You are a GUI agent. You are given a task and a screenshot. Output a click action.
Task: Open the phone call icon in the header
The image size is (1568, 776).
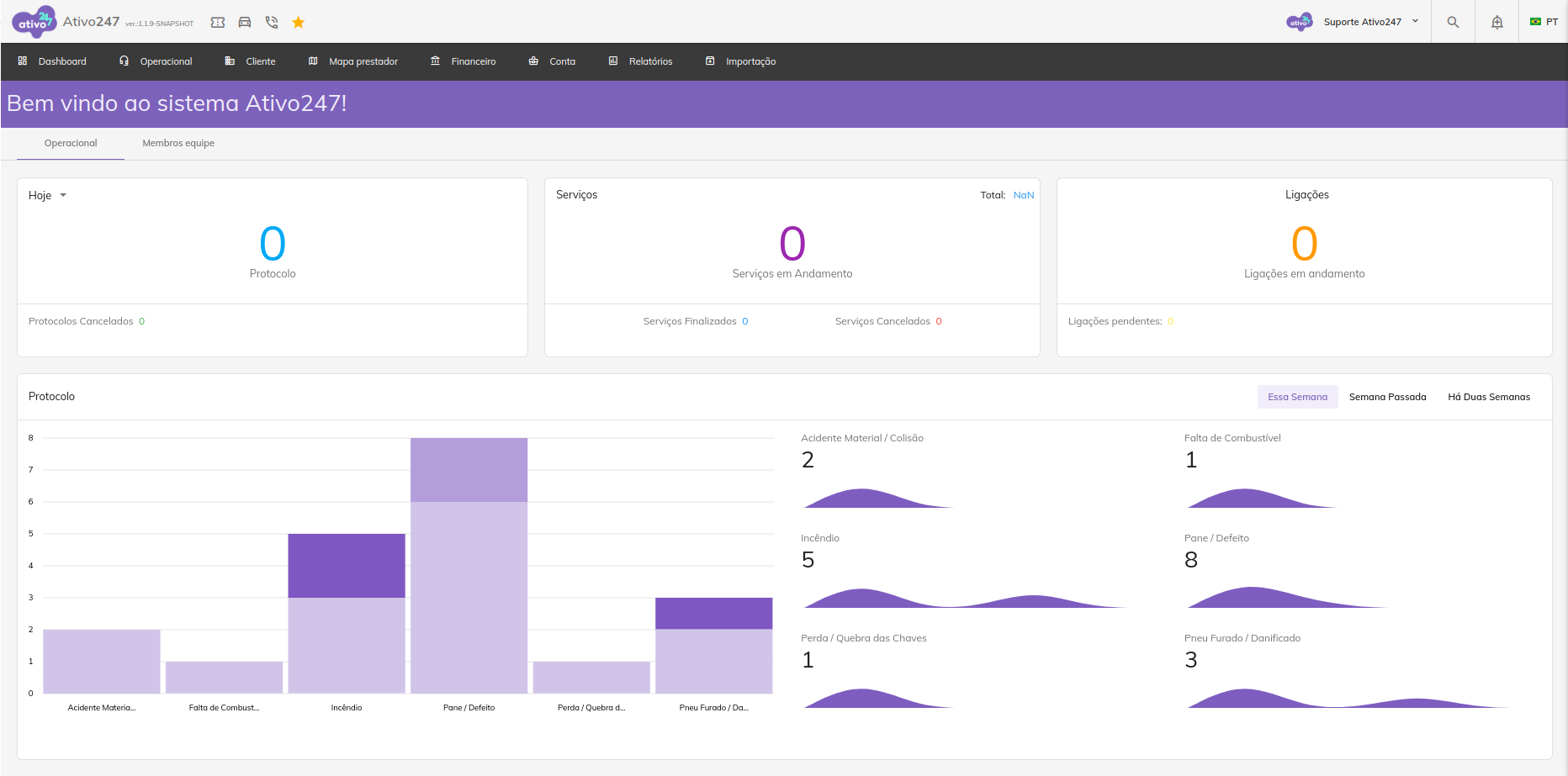pos(272,23)
